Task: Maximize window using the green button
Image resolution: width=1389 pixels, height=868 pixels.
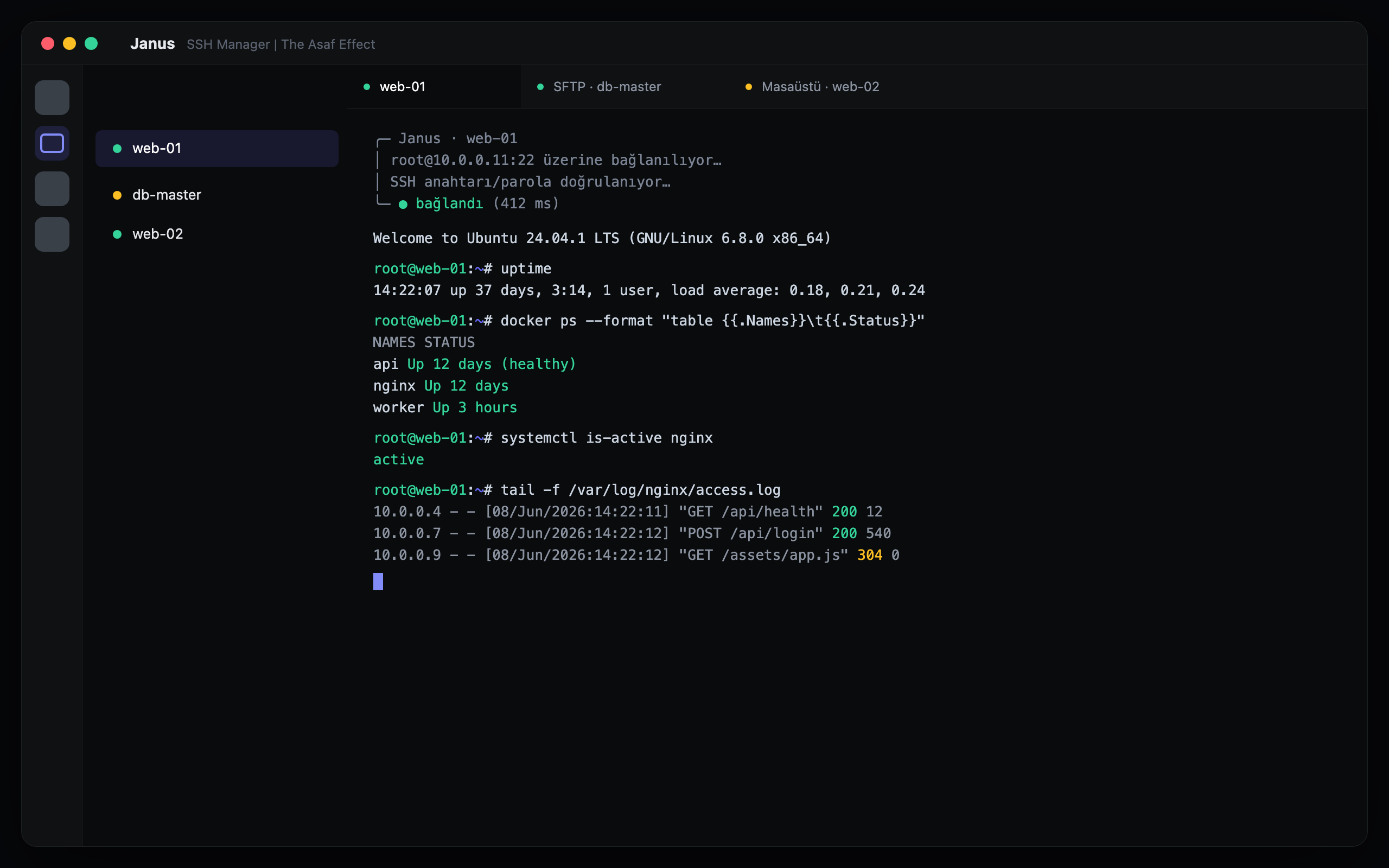Action: coord(91,43)
